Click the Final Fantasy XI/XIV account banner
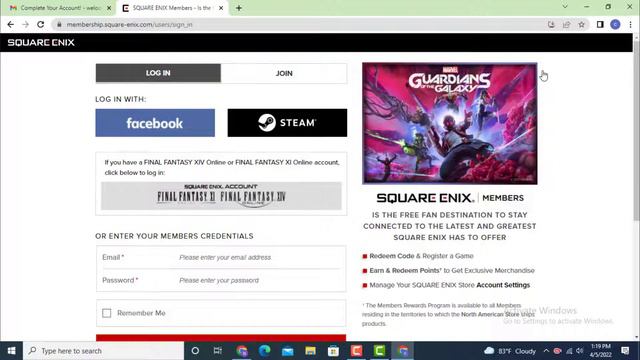Image resolution: width=640 pixels, height=360 pixels. [221, 196]
